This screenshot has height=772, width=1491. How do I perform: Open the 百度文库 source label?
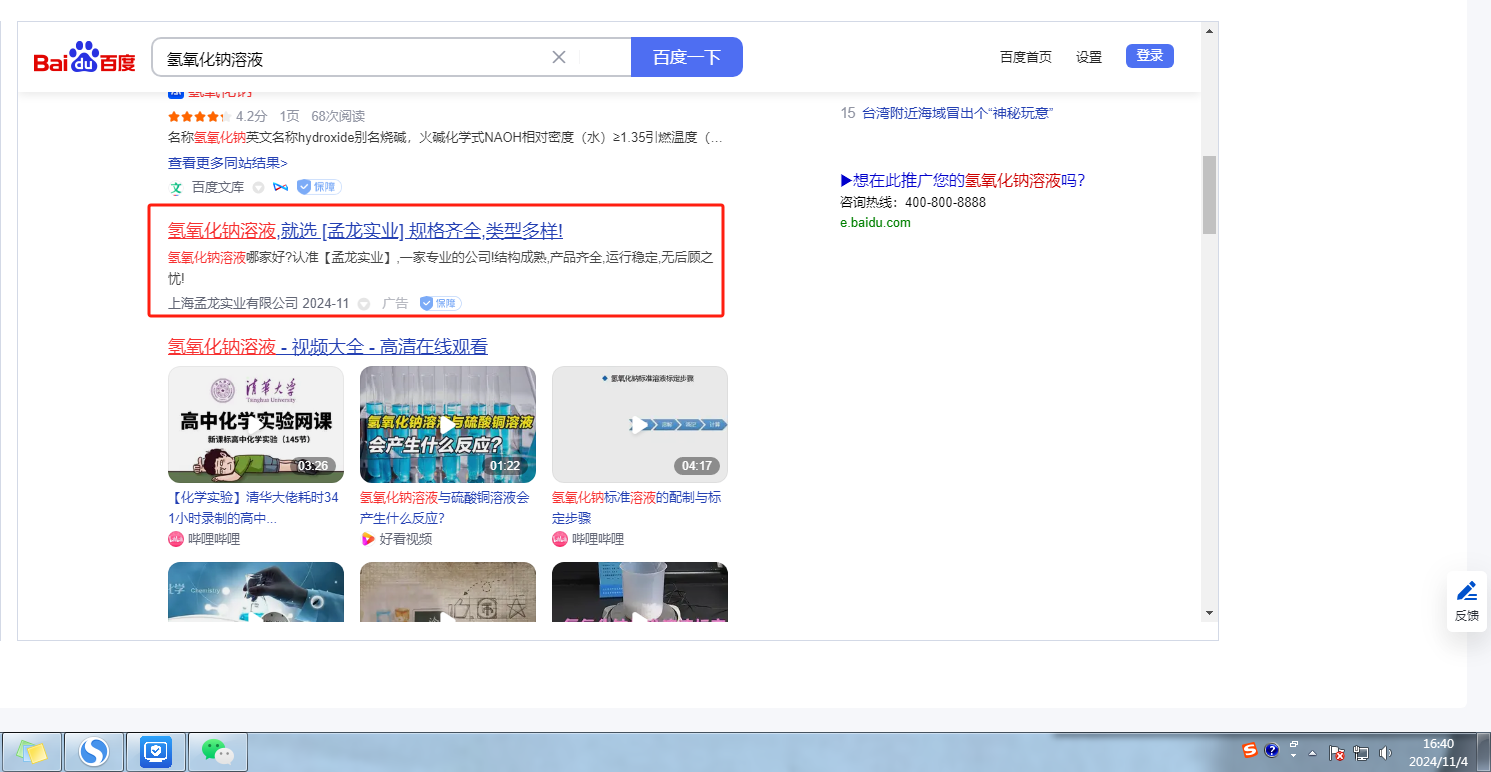[x=218, y=187]
